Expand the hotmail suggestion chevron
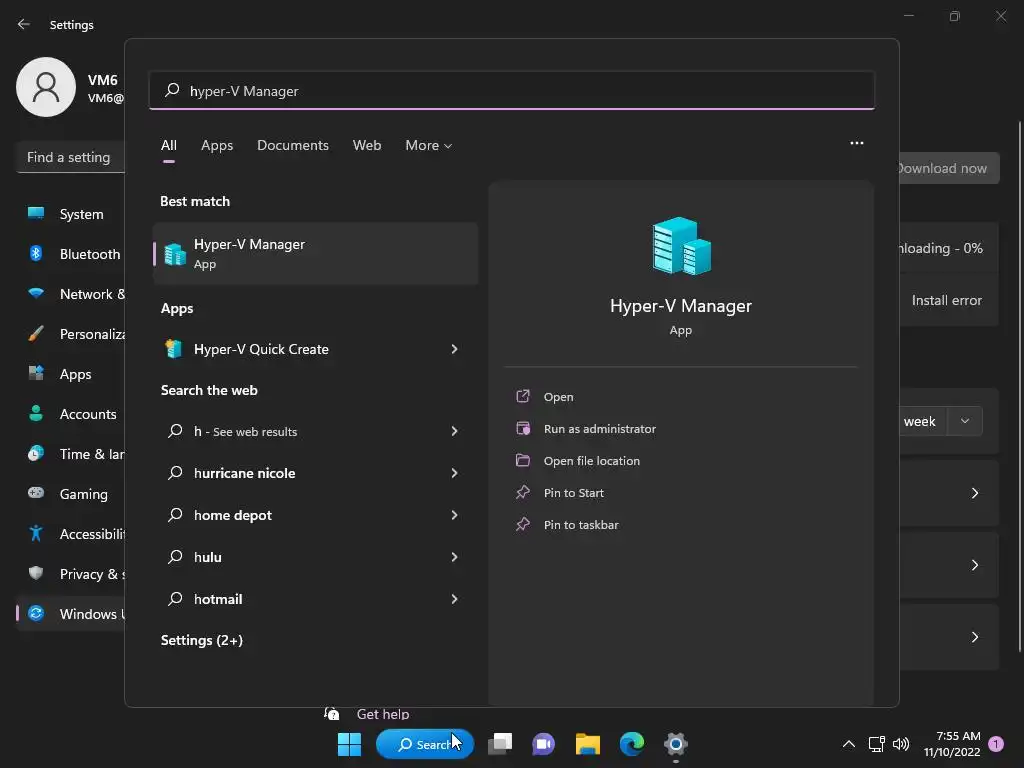 (455, 599)
